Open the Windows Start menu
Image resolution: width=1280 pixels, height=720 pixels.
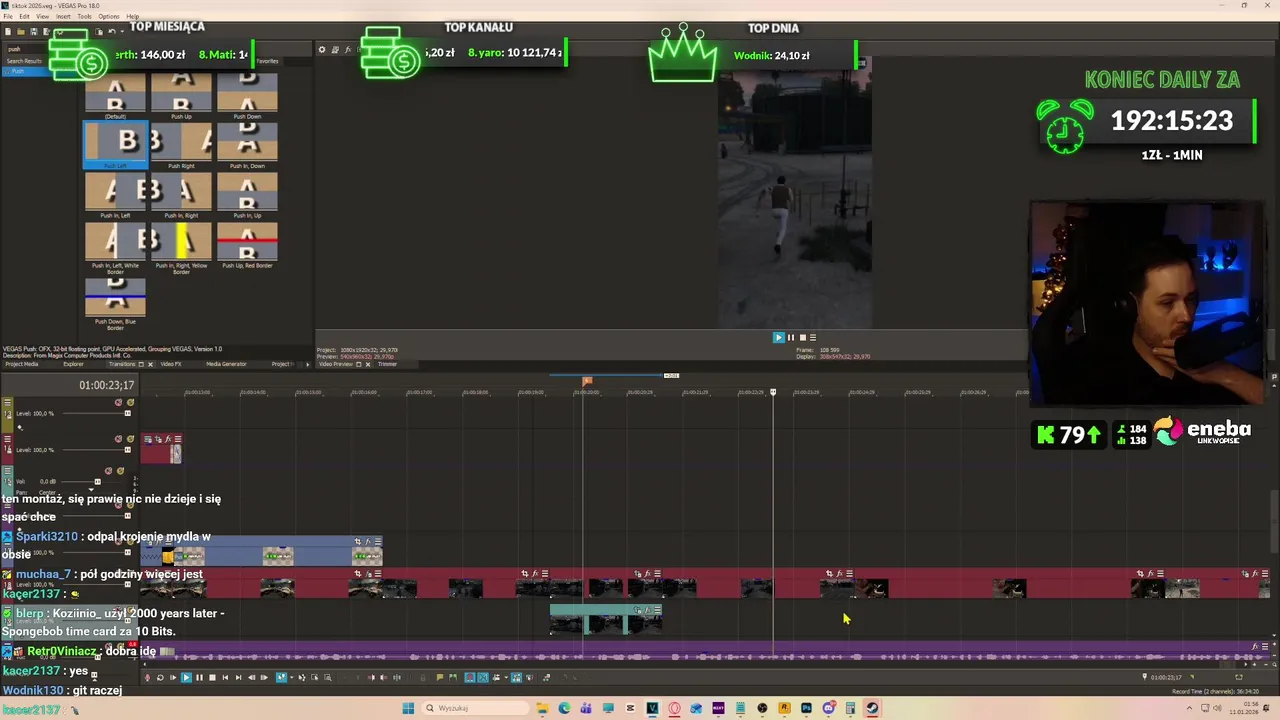(x=408, y=709)
